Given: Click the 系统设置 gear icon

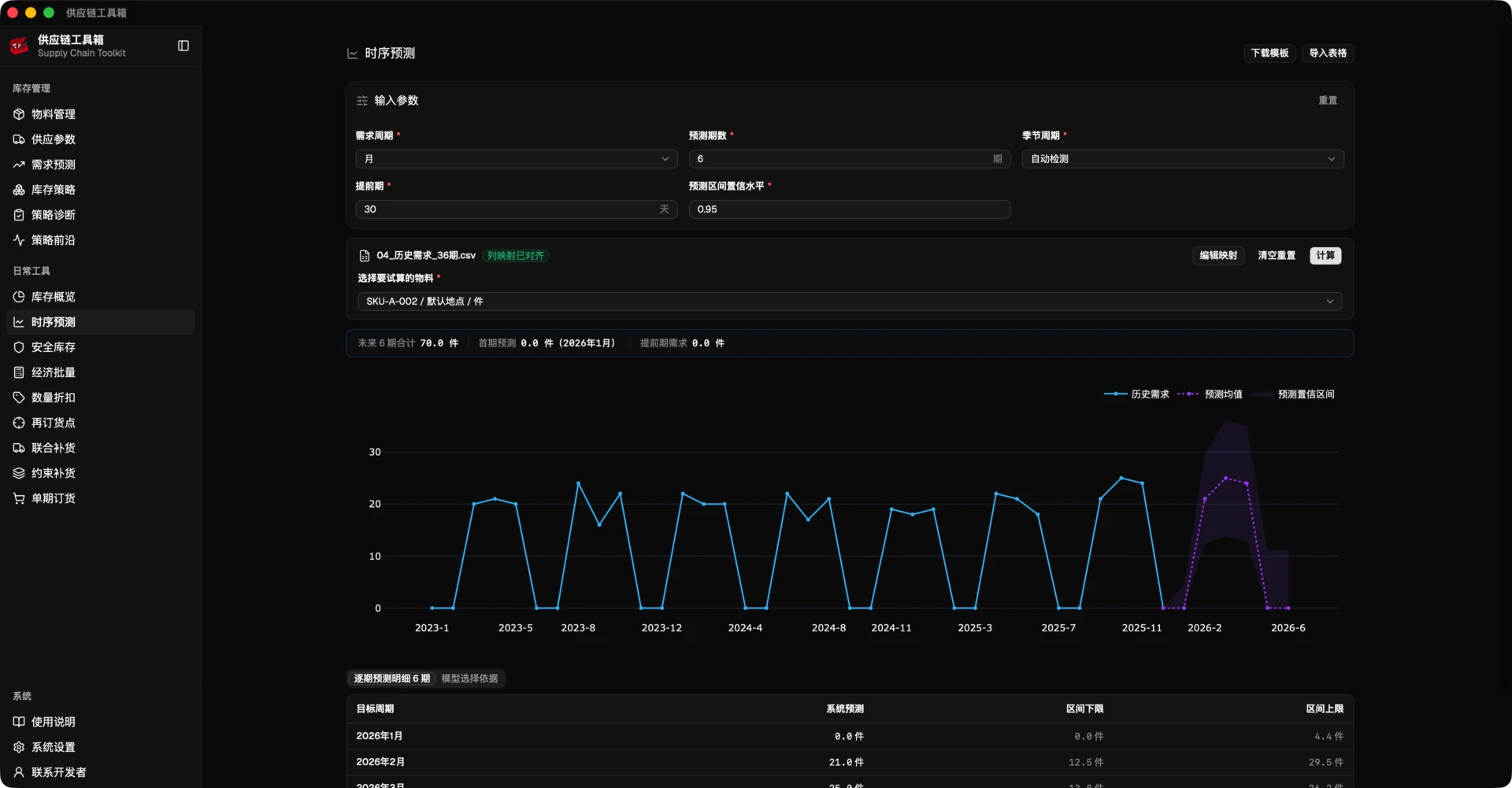Looking at the screenshot, I should coord(19,747).
